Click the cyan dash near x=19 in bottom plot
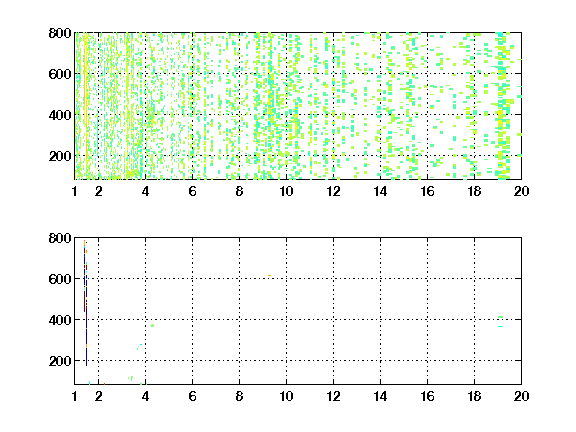576x432 pixels. coord(500,326)
